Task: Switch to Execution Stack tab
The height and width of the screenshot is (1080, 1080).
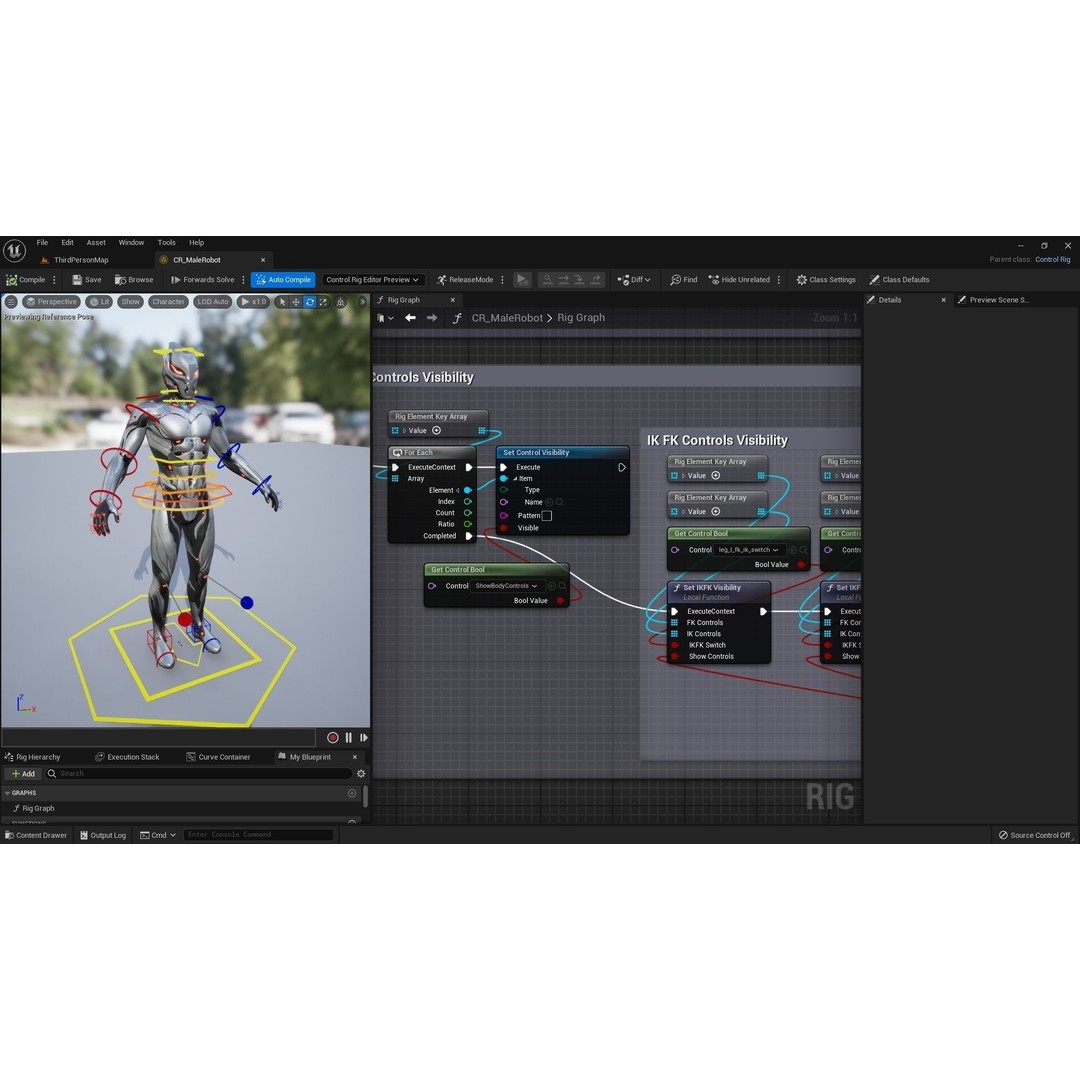Action: click(127, 757)
